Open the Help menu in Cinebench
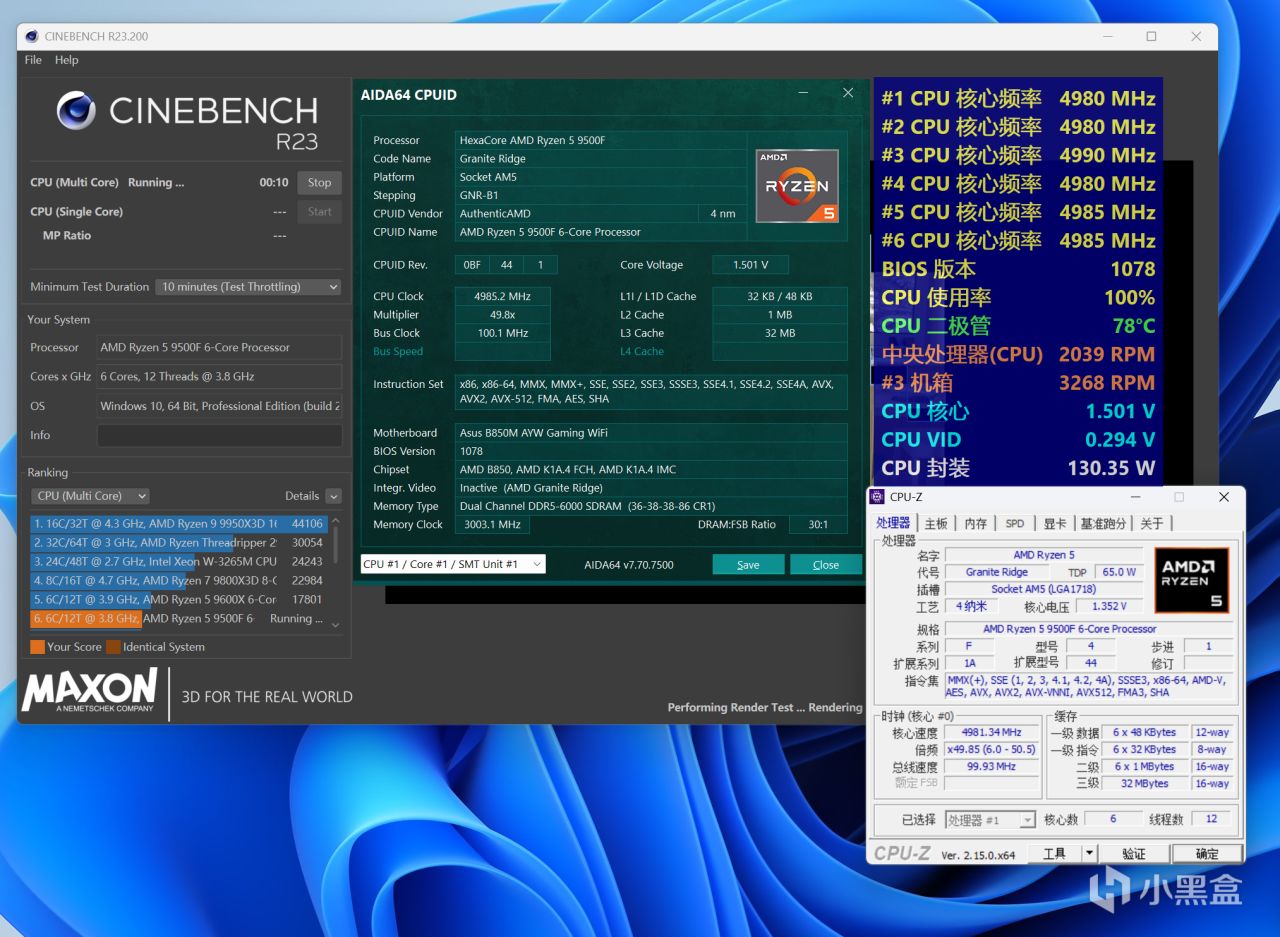 click(x=67, y=60)
